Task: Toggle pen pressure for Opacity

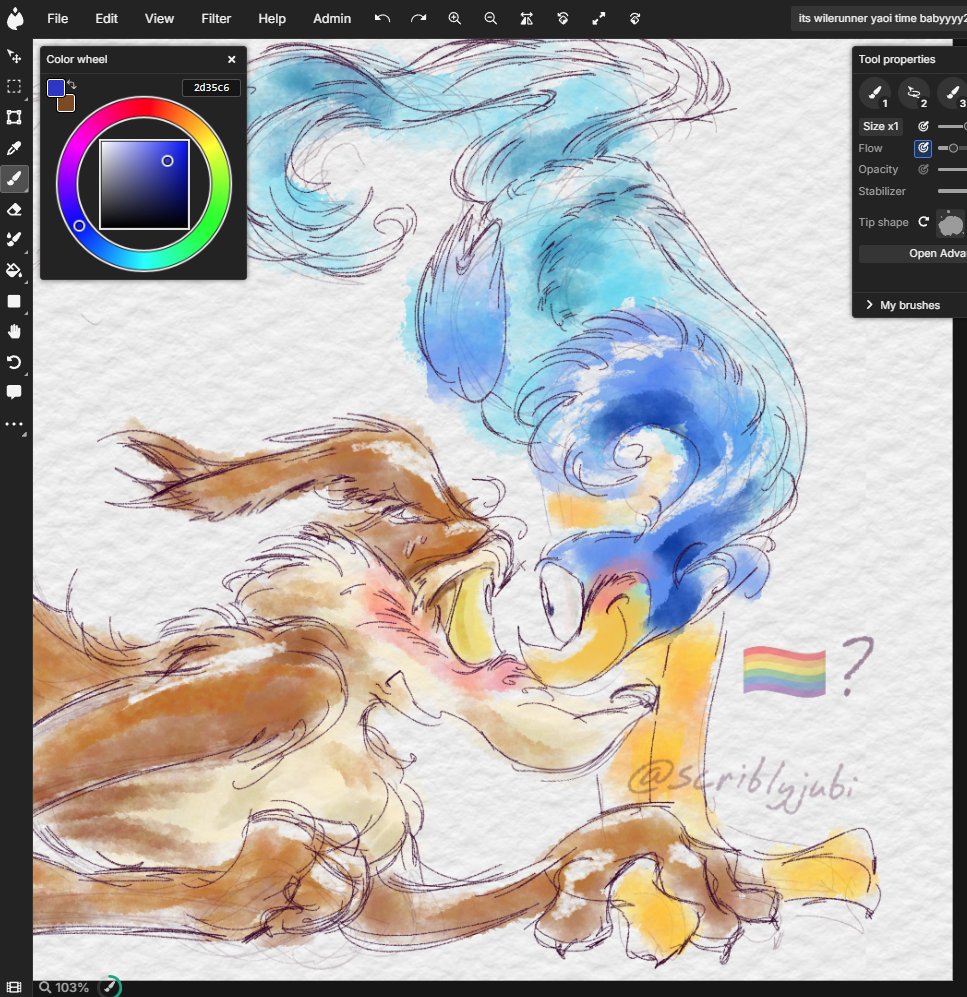Action: pyautogui.click(x=923, y=169)
